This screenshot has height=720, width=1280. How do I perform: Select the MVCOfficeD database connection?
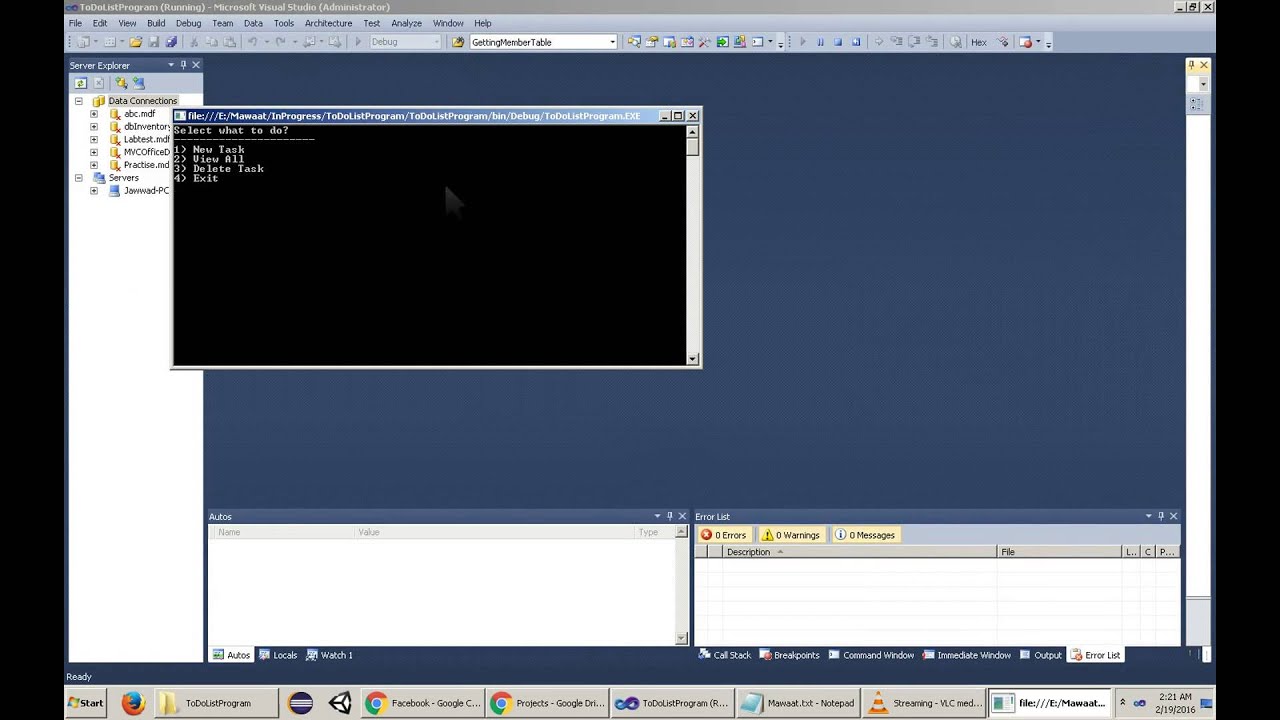(x=147, y=152)
